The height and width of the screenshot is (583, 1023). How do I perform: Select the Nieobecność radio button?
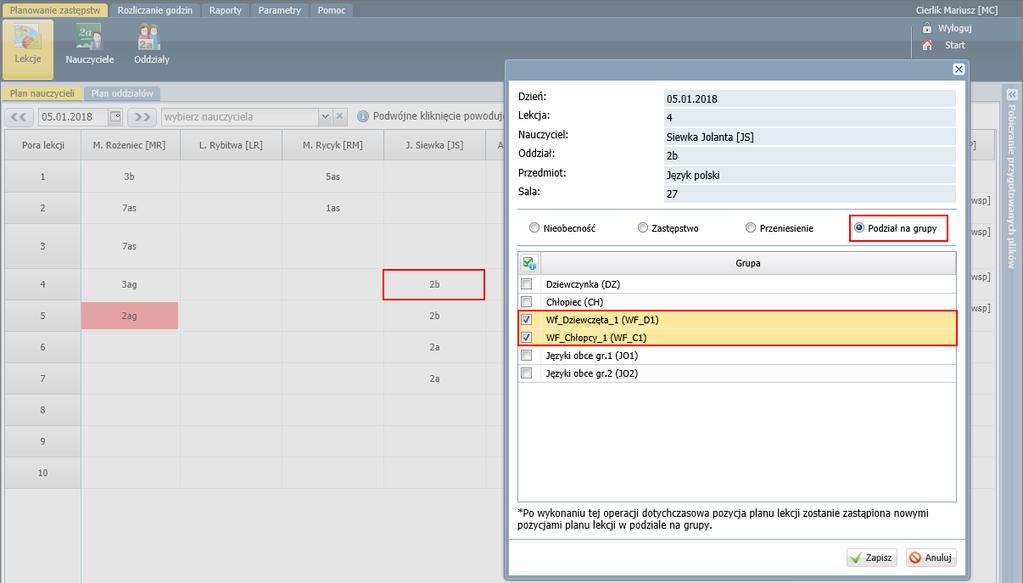[534, 228]
